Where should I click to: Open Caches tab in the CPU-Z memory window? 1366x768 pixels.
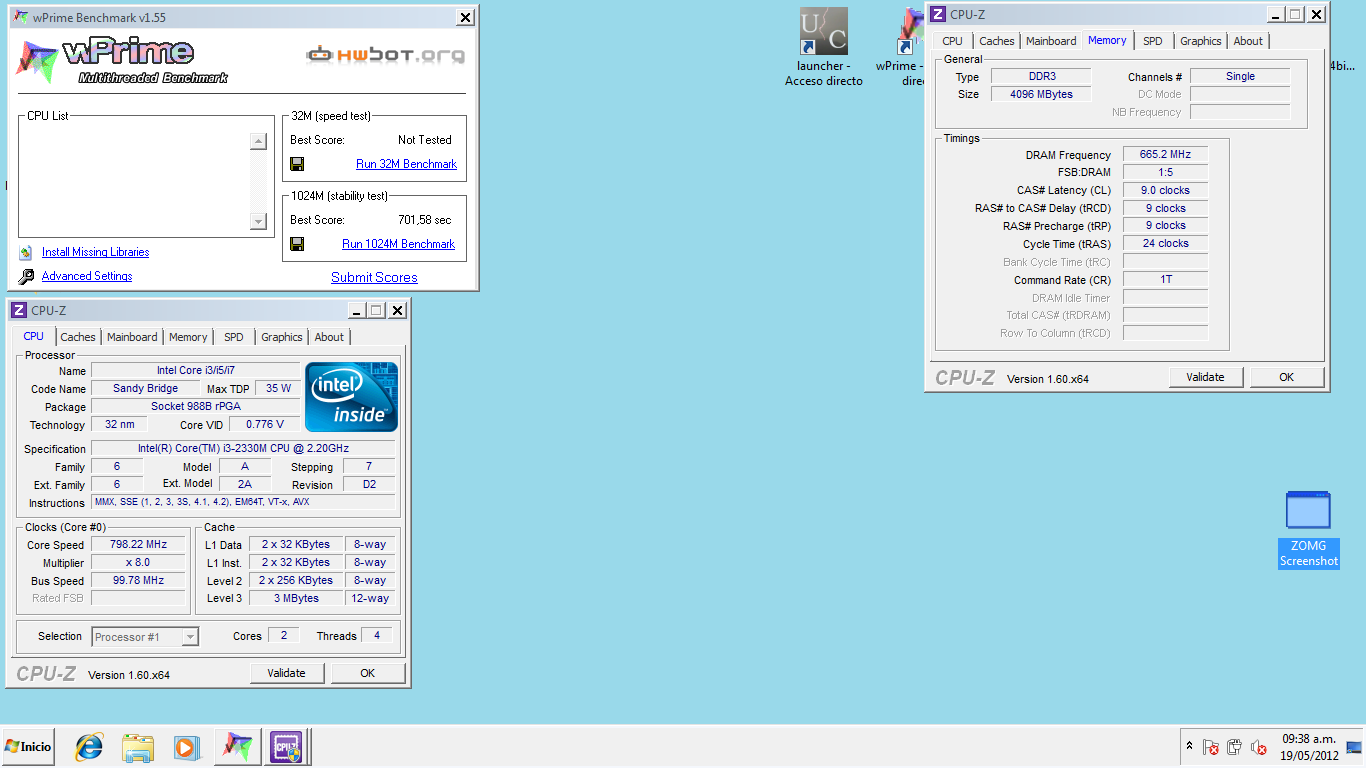(x=997, y=41)
